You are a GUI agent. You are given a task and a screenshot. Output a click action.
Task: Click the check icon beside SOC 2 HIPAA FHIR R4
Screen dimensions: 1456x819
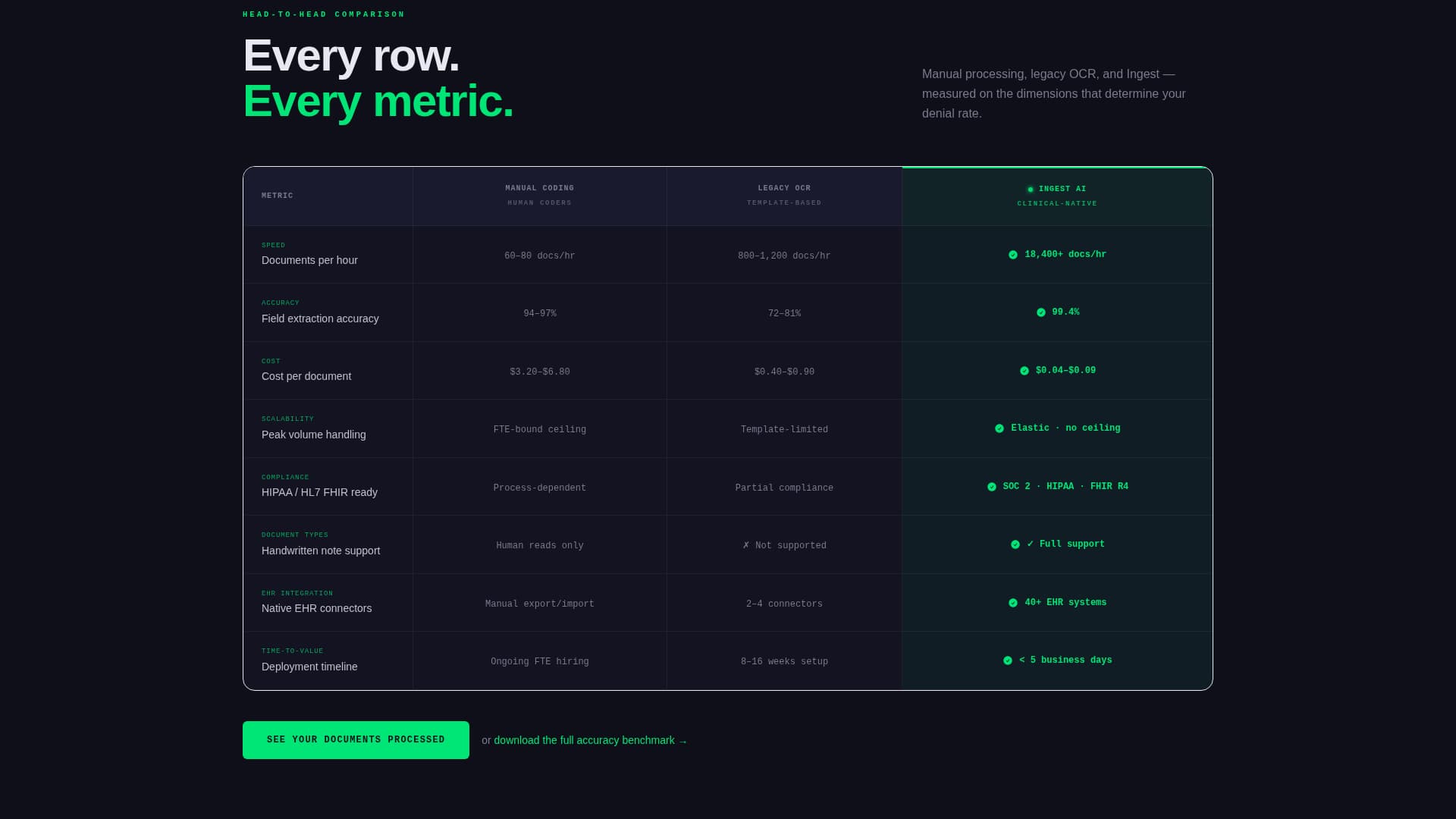click(x=992, y=487)
